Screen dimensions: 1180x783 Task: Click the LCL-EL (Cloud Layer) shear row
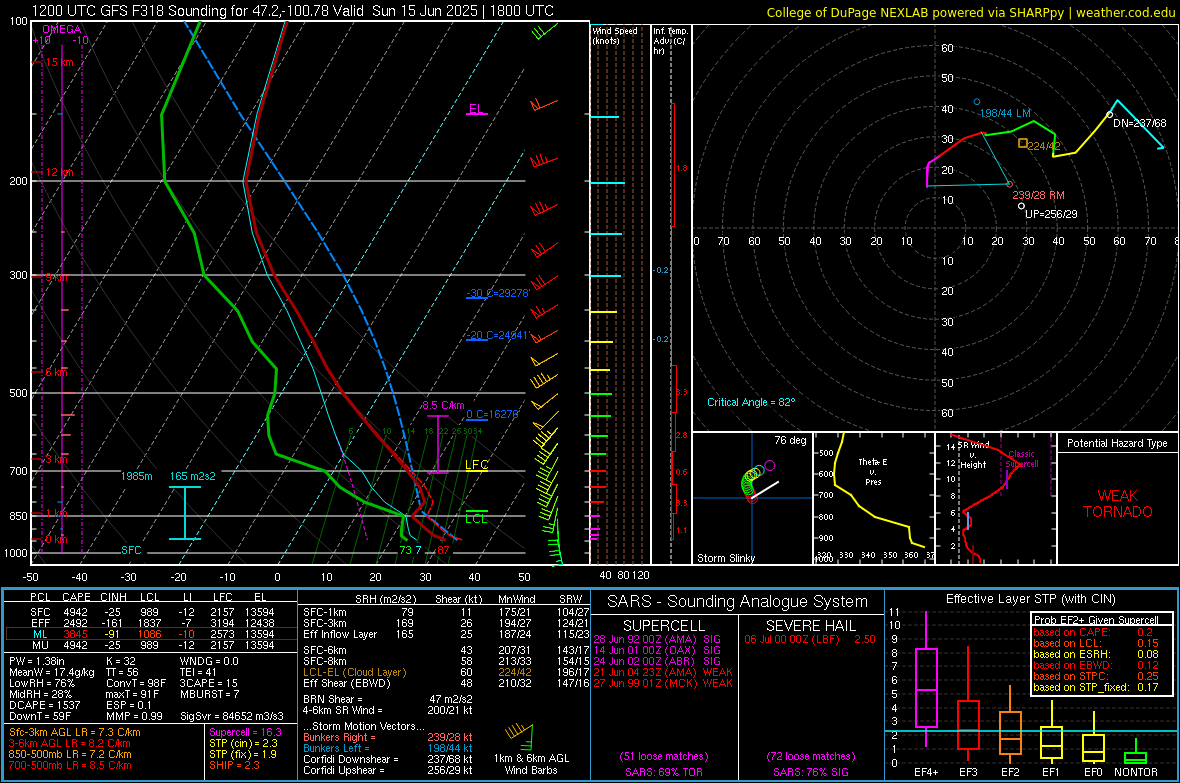pos(446,672)
